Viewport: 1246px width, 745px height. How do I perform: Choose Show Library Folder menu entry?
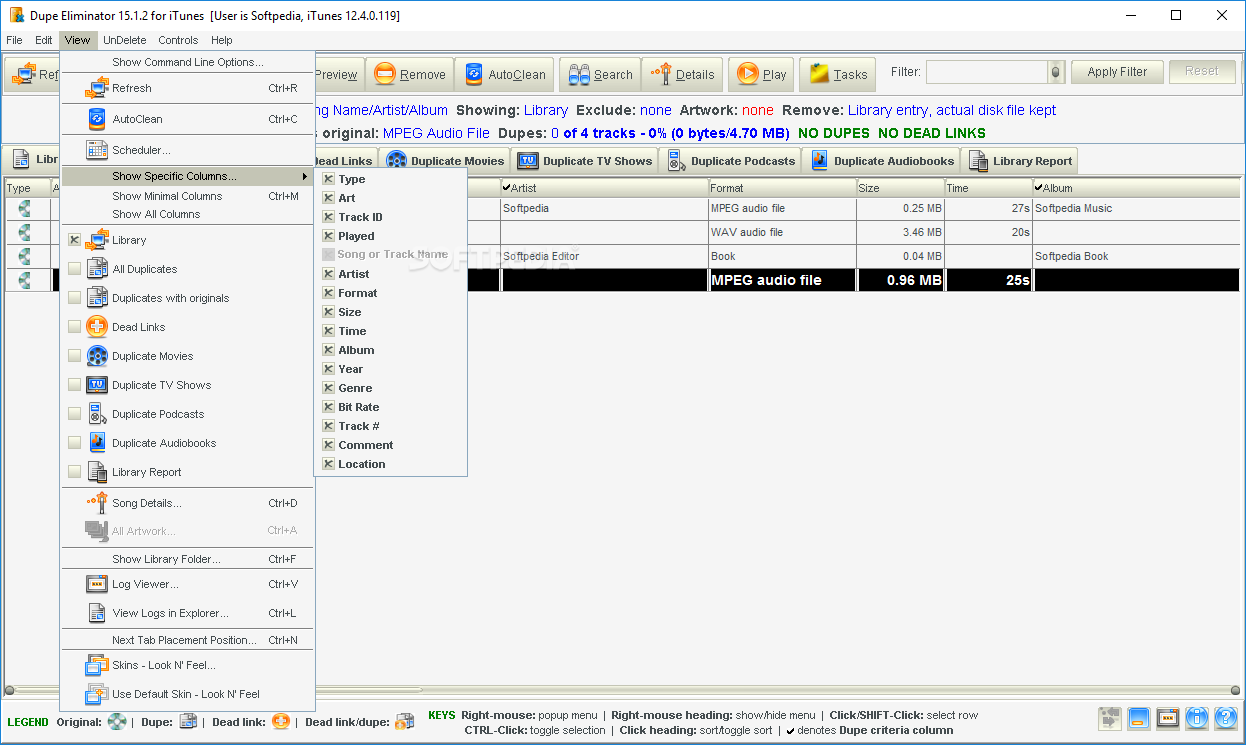[187, 559]
